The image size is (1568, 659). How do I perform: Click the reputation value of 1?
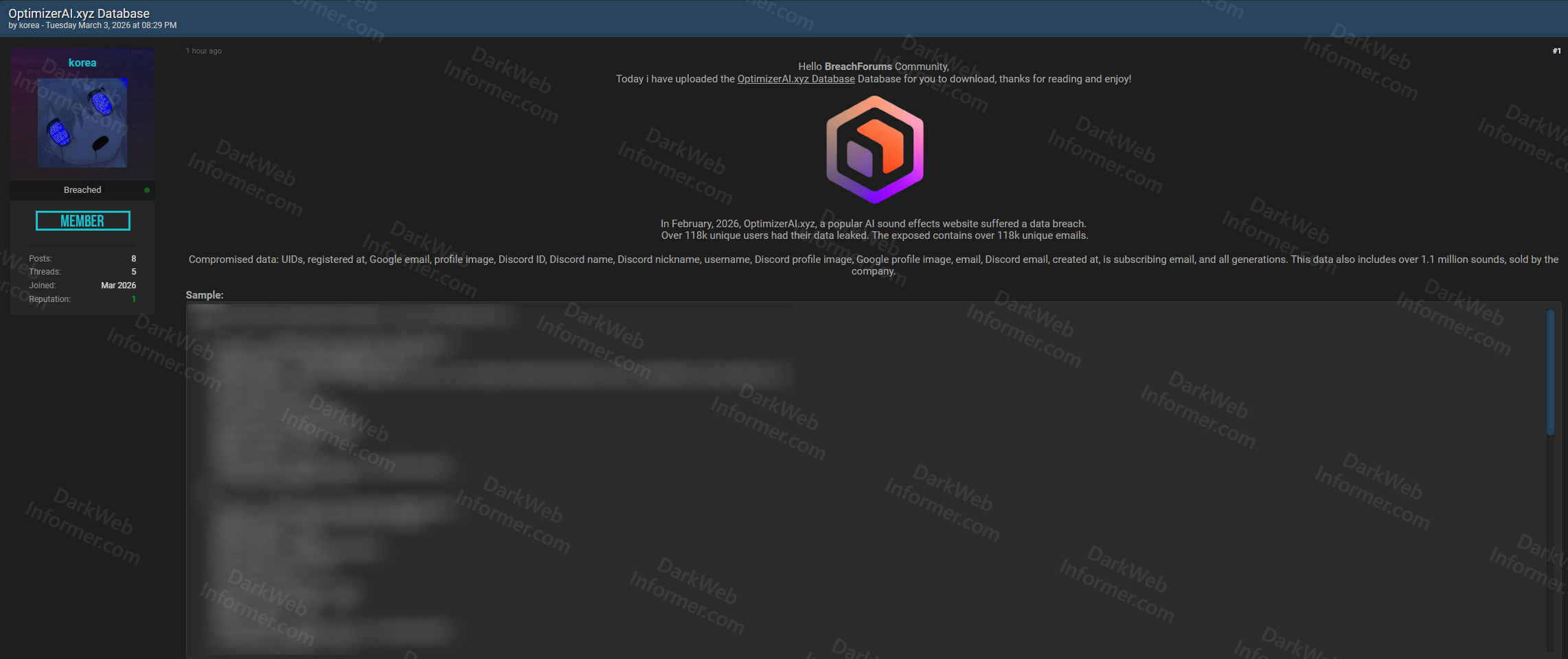point(133,299)
